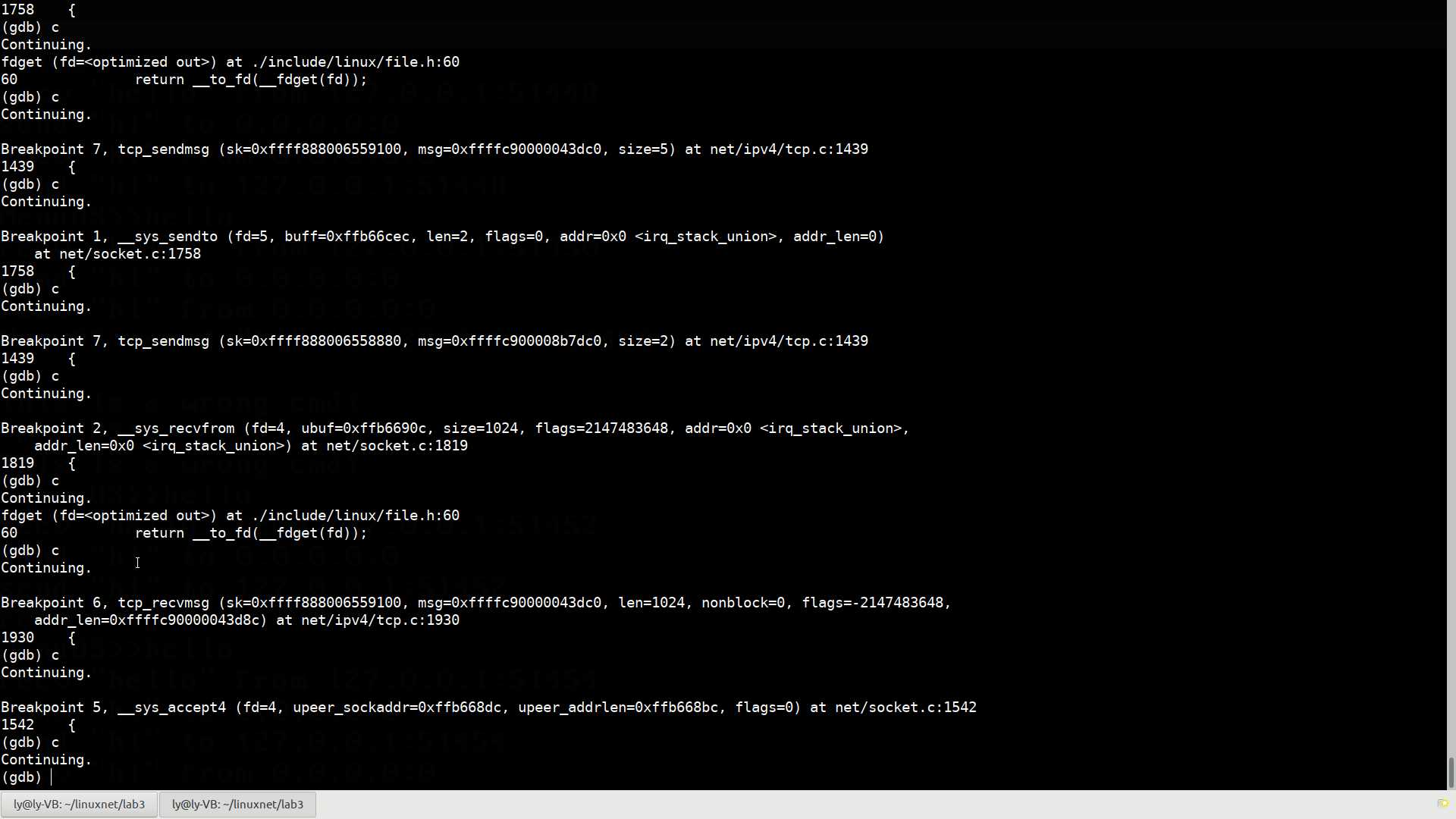Click the Breakpoint 1 __sys_sendto line
Image resolution: width=1456 pixels, height=819 pixels.
443,237
